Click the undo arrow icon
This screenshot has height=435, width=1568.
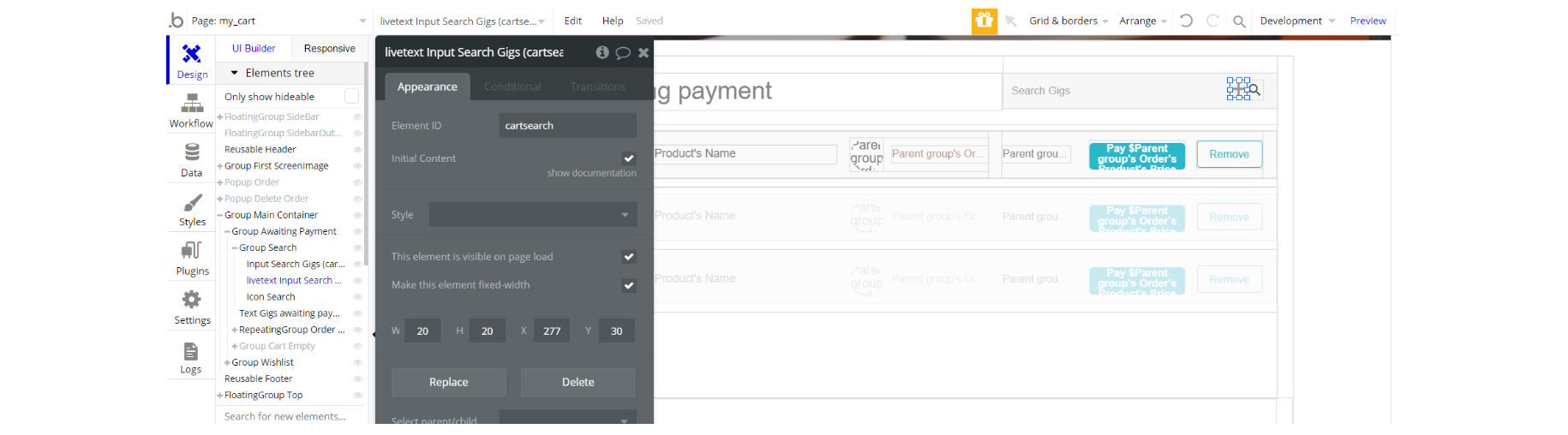coord(1186,21)
